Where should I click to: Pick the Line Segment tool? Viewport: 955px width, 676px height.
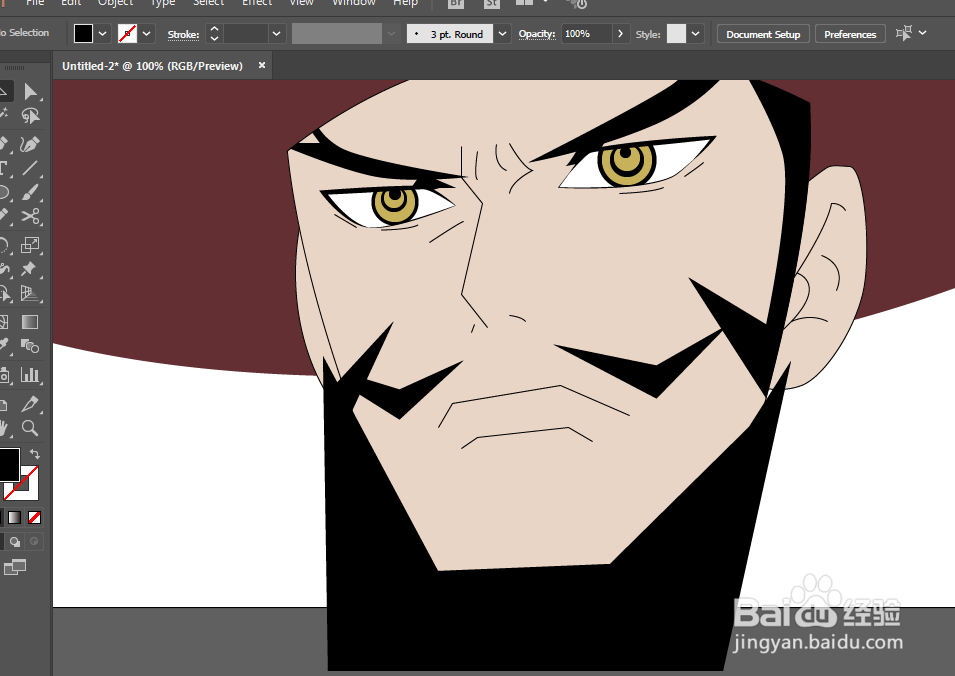[29, 168]
